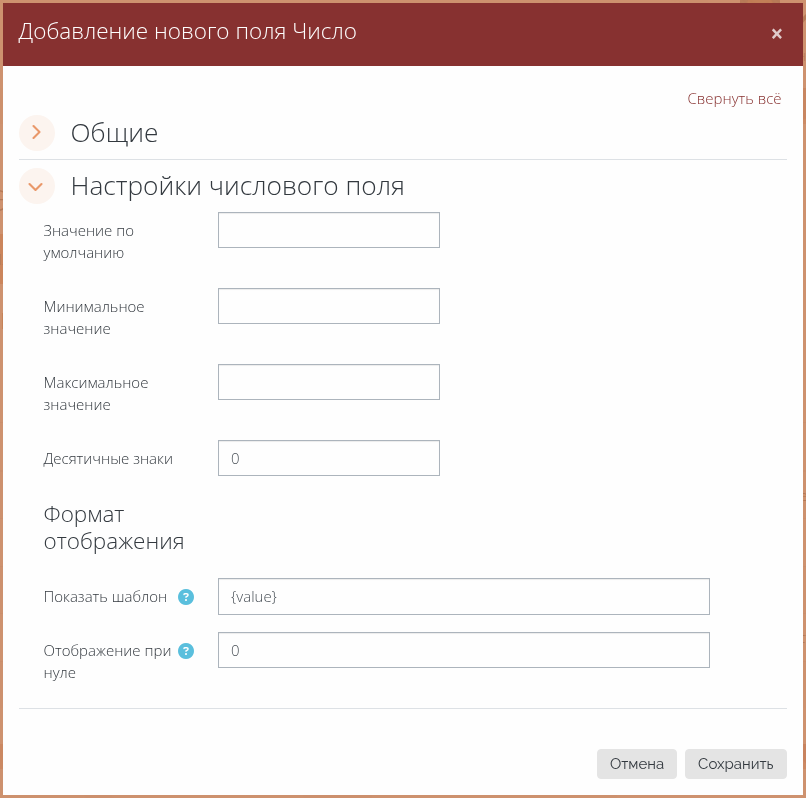
Task: Select the 'Максимальное значение' input field
Action: 328,382
